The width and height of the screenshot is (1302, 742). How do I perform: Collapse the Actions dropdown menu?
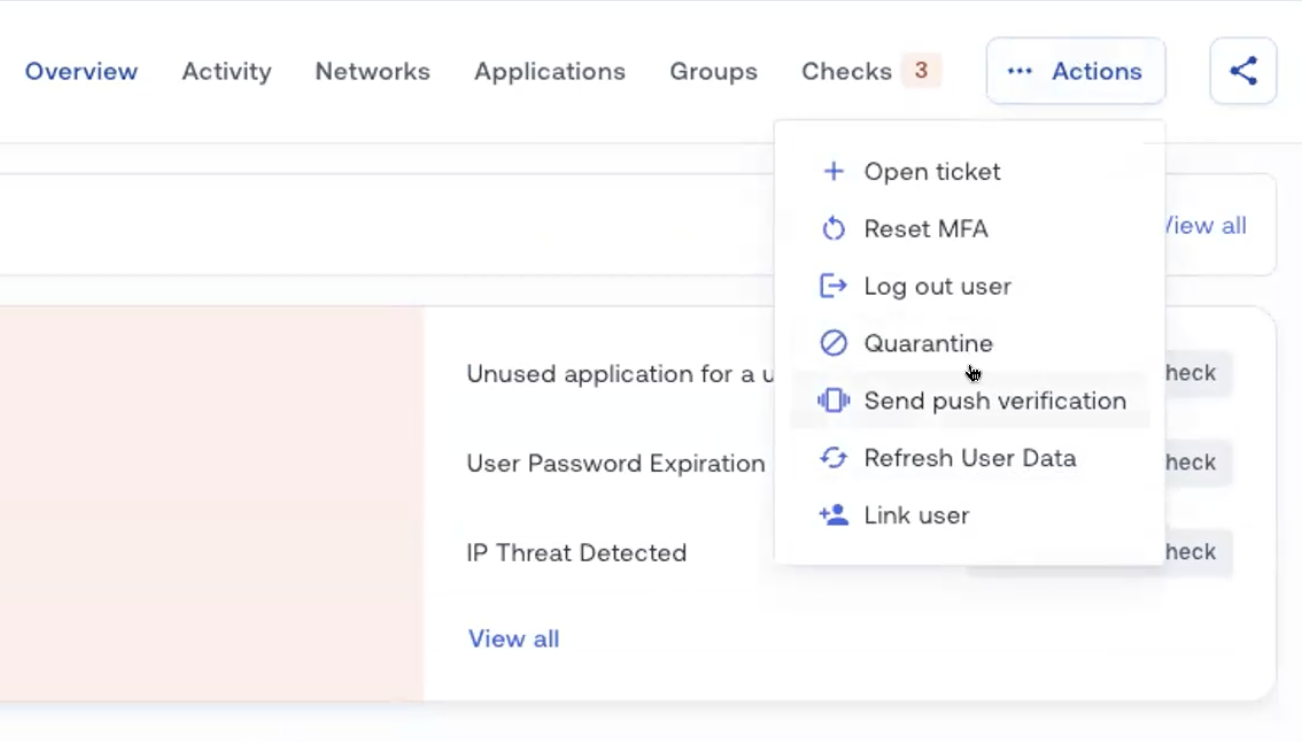[x=1075, y=71]
